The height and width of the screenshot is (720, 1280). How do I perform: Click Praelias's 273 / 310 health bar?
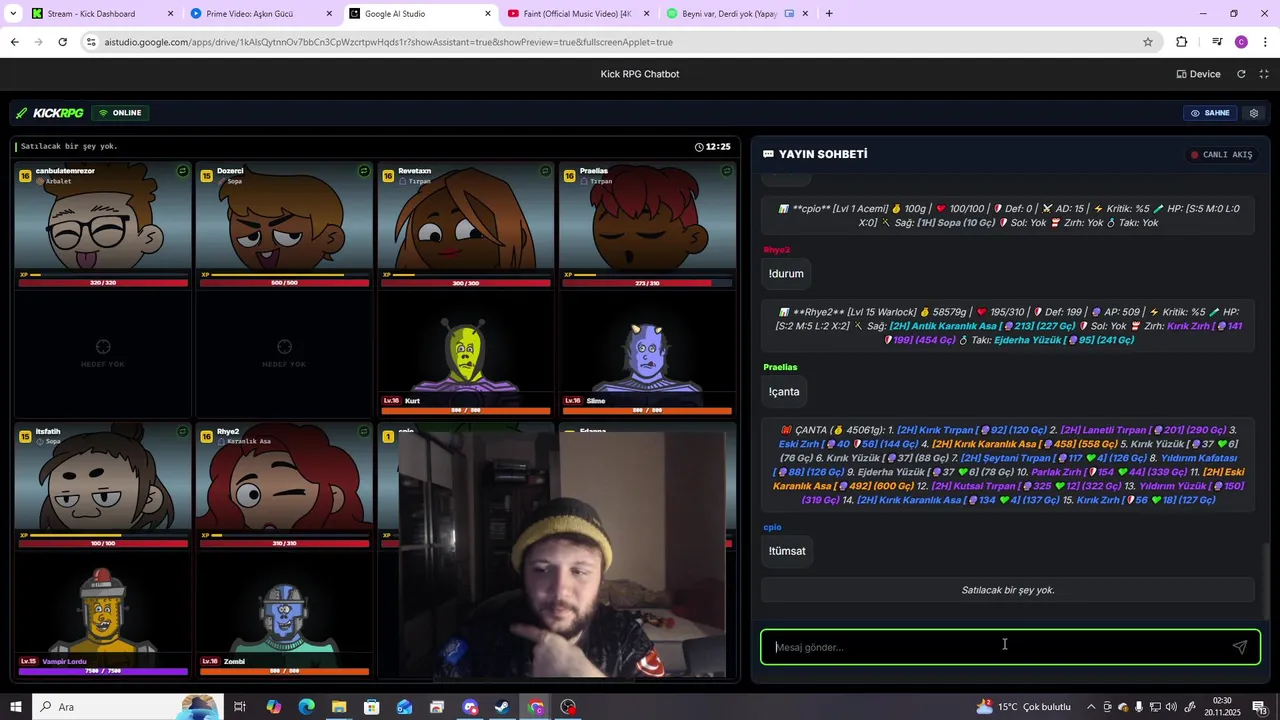647,283
